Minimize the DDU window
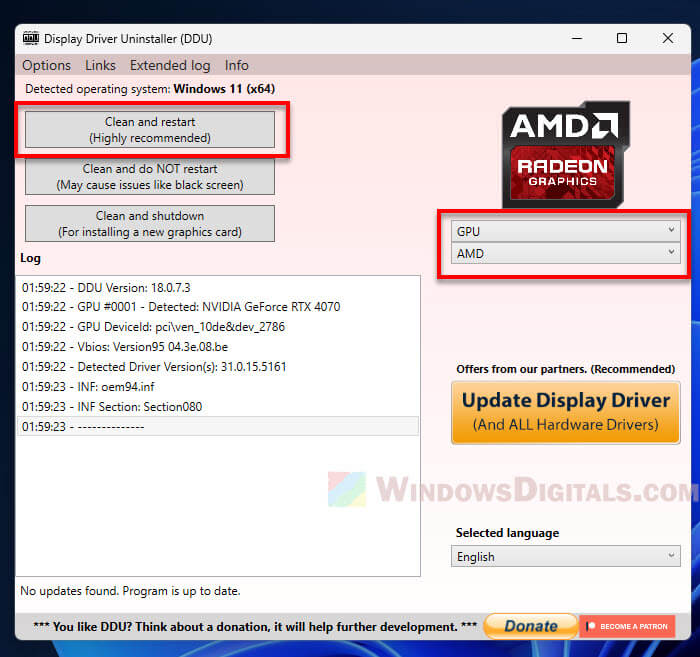 [577, 38]
